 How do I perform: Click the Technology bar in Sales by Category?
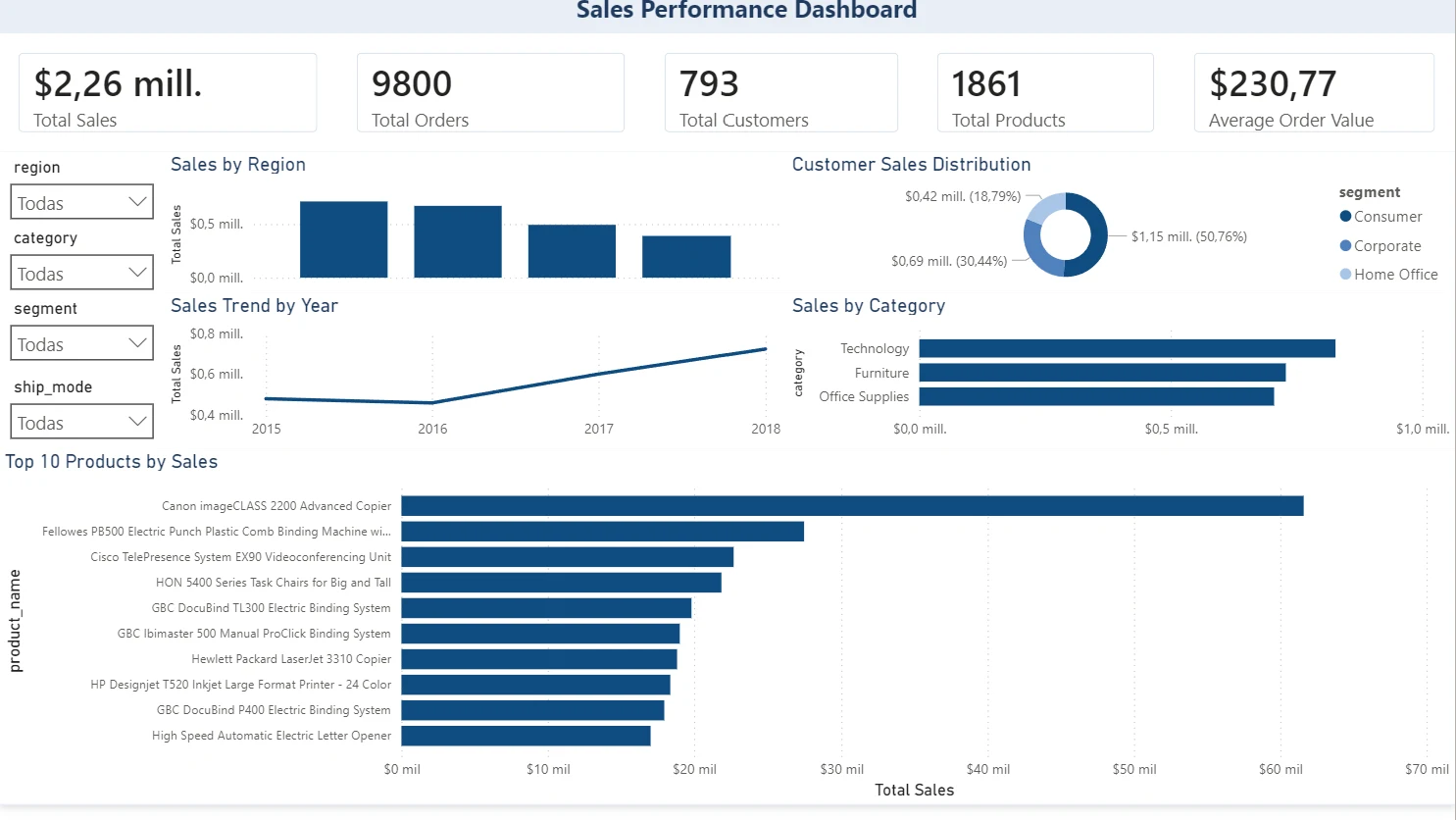(1128, 348)
